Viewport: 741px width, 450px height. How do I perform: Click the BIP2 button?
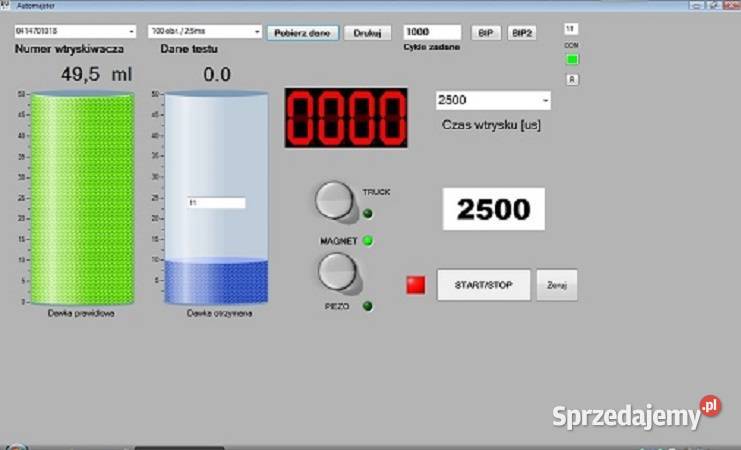522,32
